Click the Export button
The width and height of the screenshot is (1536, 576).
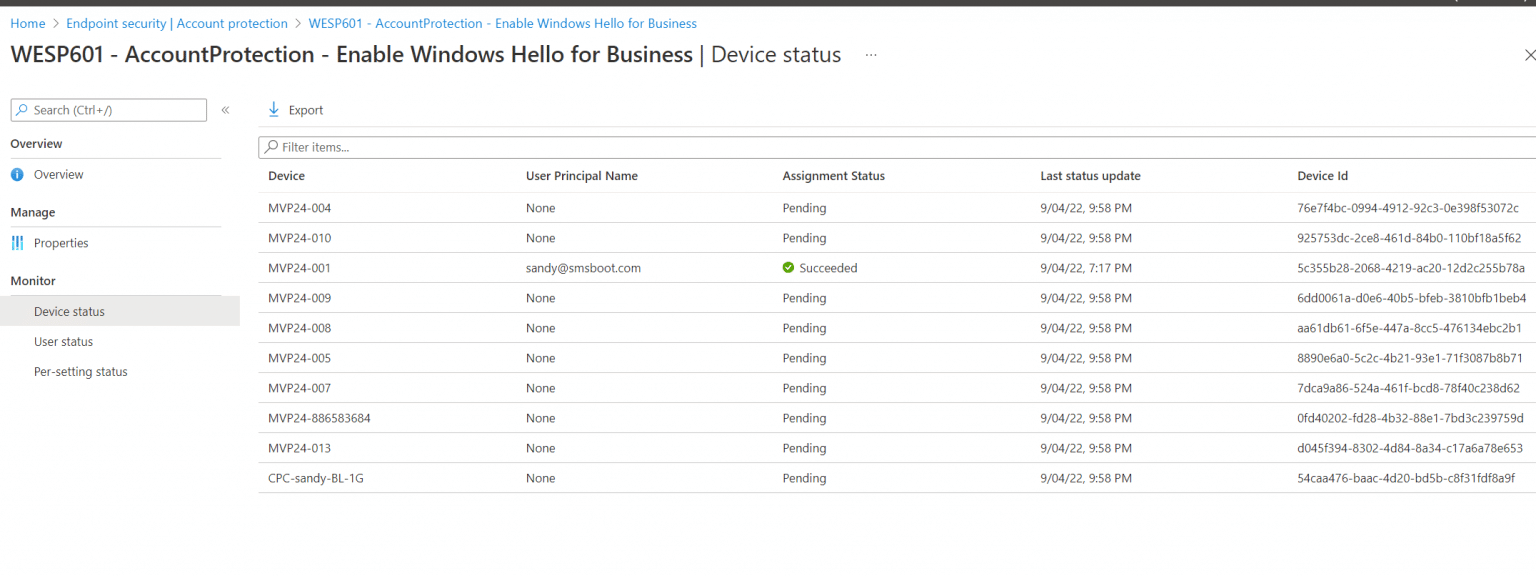tap(294, 109)
